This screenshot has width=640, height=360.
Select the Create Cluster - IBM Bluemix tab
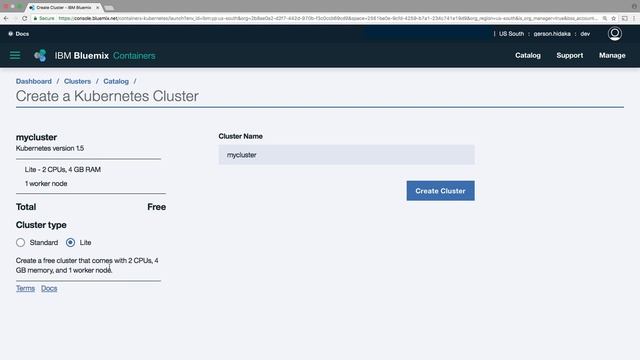(x=63, y=7)
